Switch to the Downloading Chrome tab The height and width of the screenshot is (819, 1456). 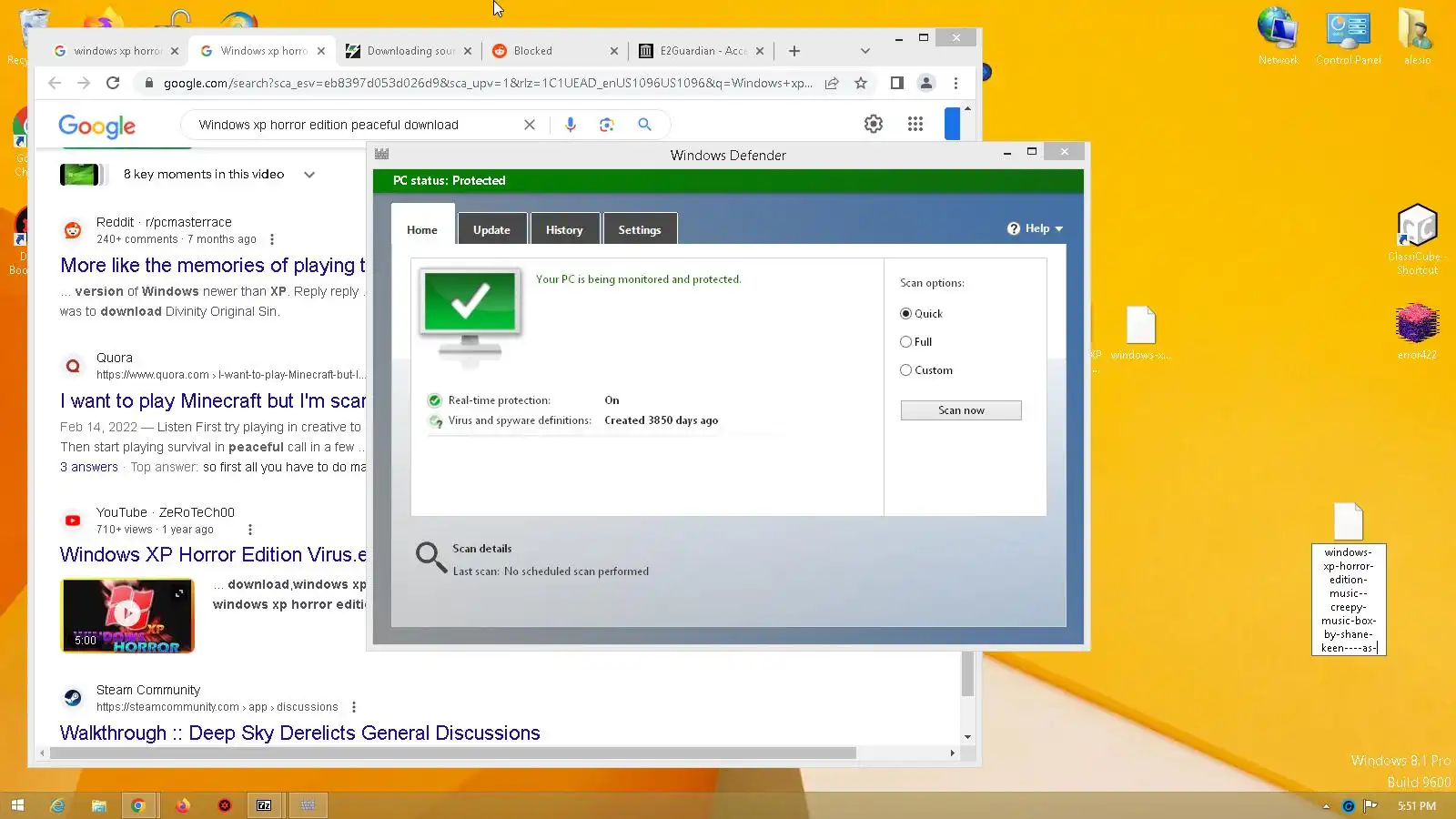[409, 51]
